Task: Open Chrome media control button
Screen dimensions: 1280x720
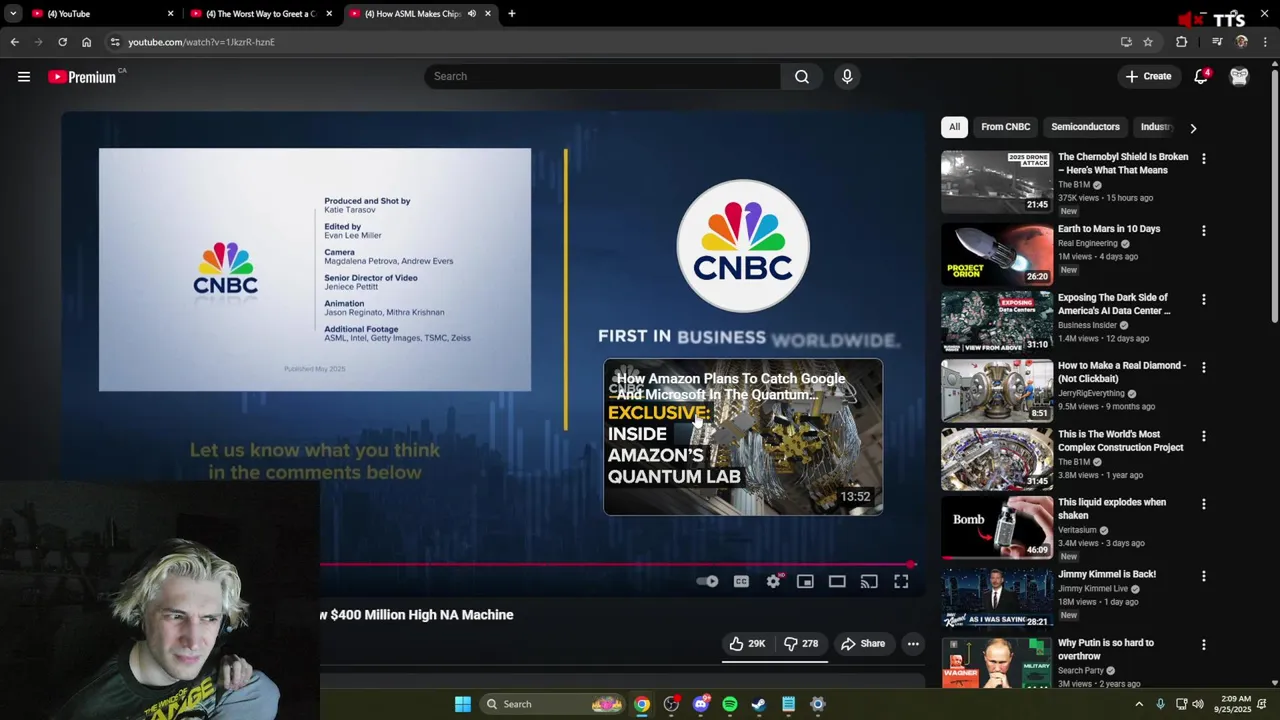Action: 1217,42
